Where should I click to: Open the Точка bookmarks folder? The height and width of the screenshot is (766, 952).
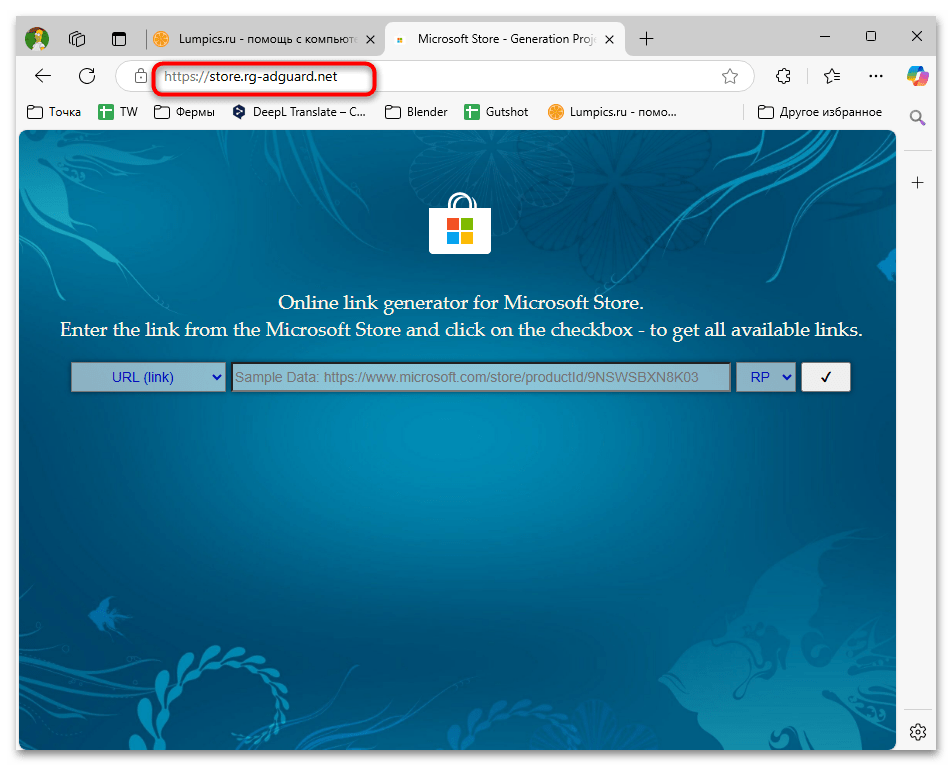(54, 112)
